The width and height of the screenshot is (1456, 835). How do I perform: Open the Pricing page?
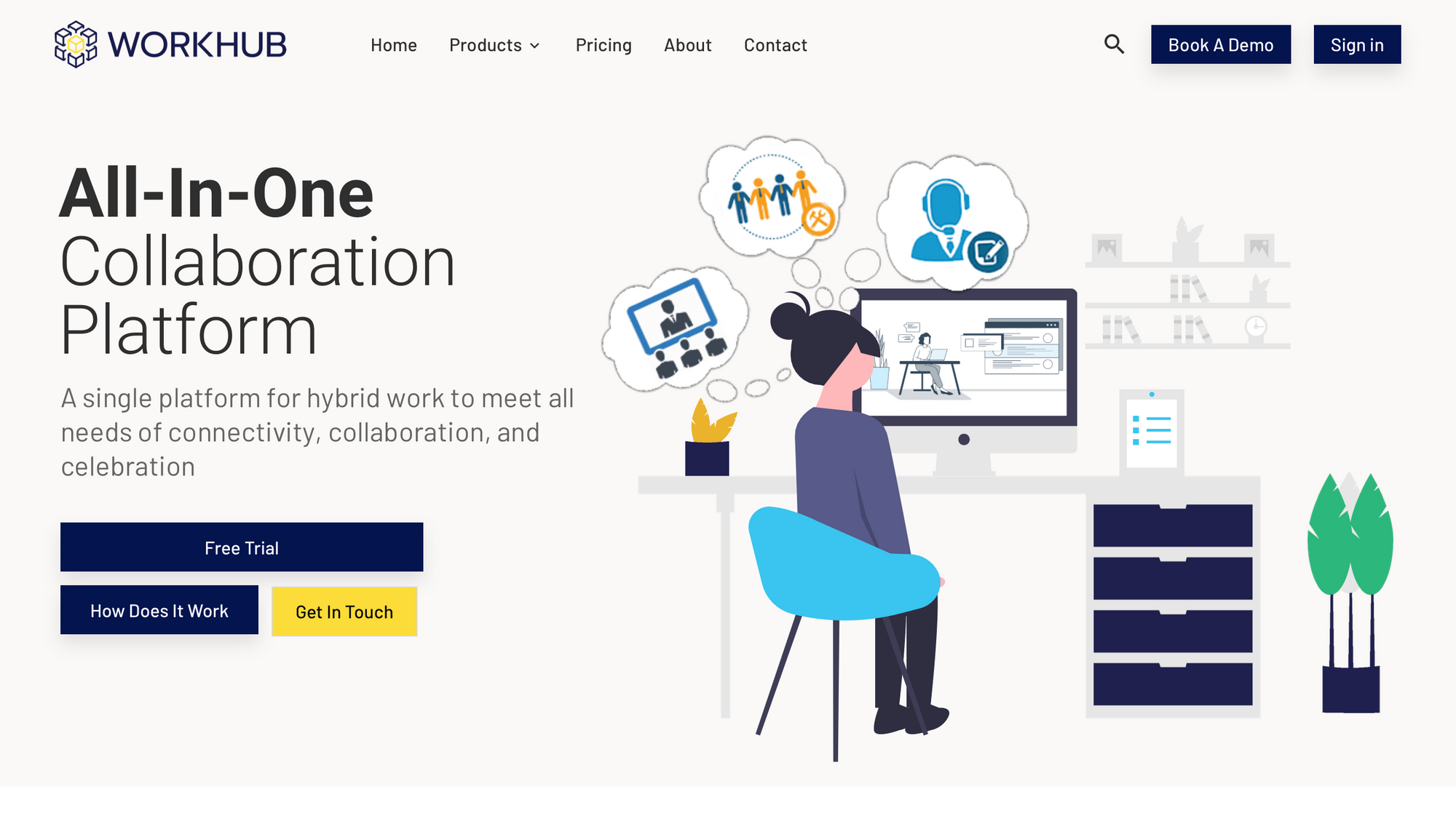point(604,45)
